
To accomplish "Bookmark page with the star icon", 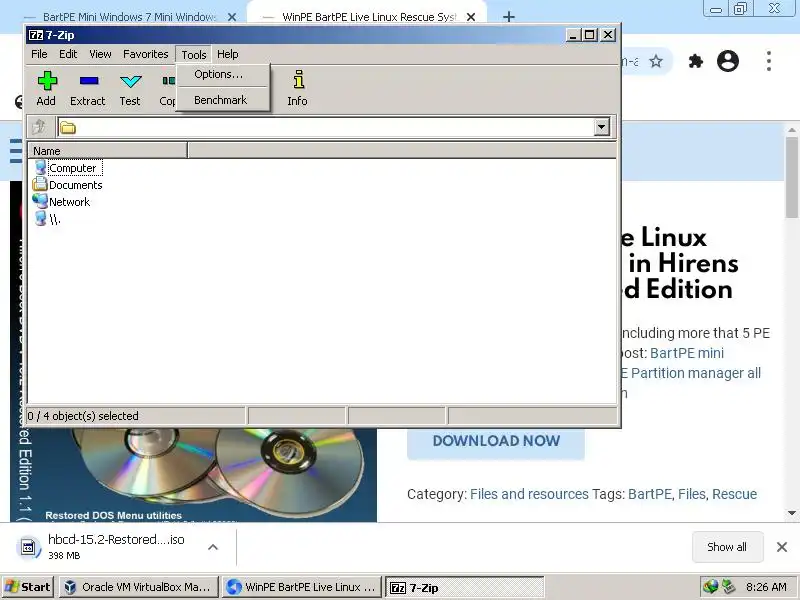I will 656,62.
